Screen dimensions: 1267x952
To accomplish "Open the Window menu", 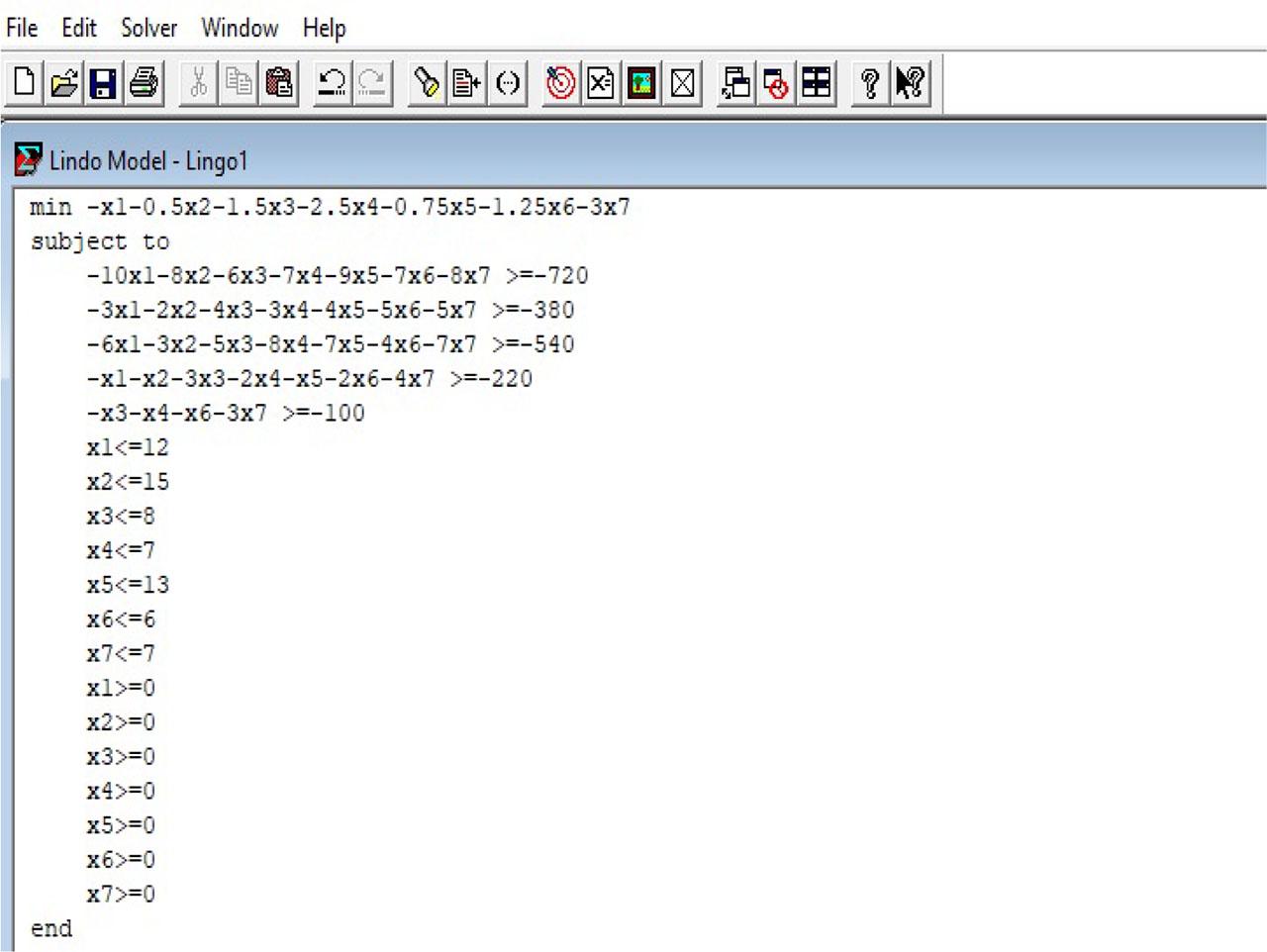I will click(x=240, y=28).
